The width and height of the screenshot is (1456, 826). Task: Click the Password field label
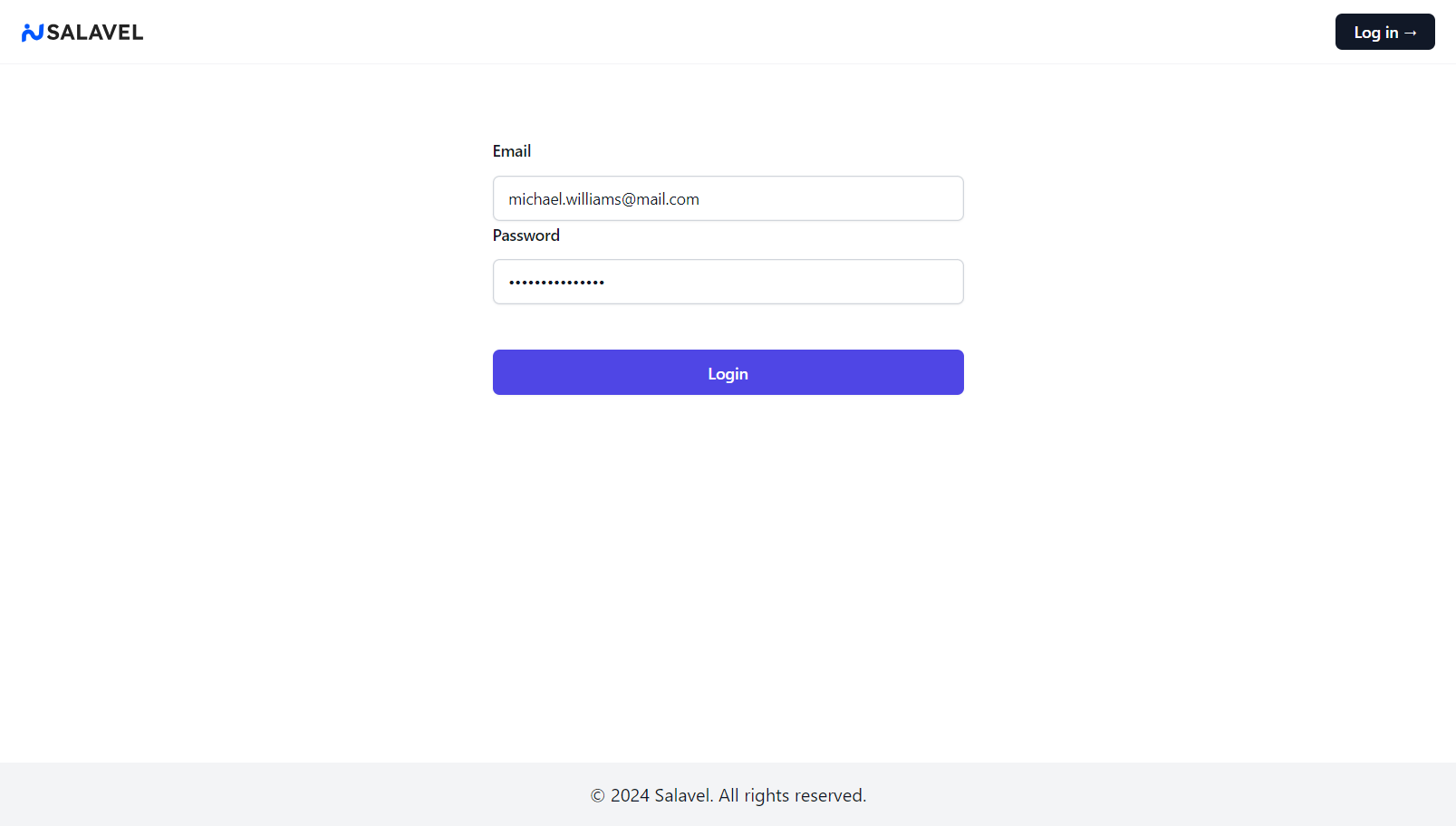point(526,235)
